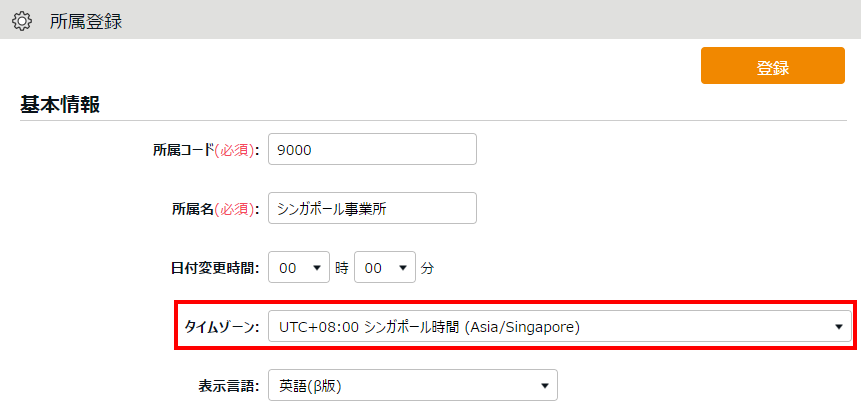
Task: Click the 日付変更時間 label
Action: (215, 268)
